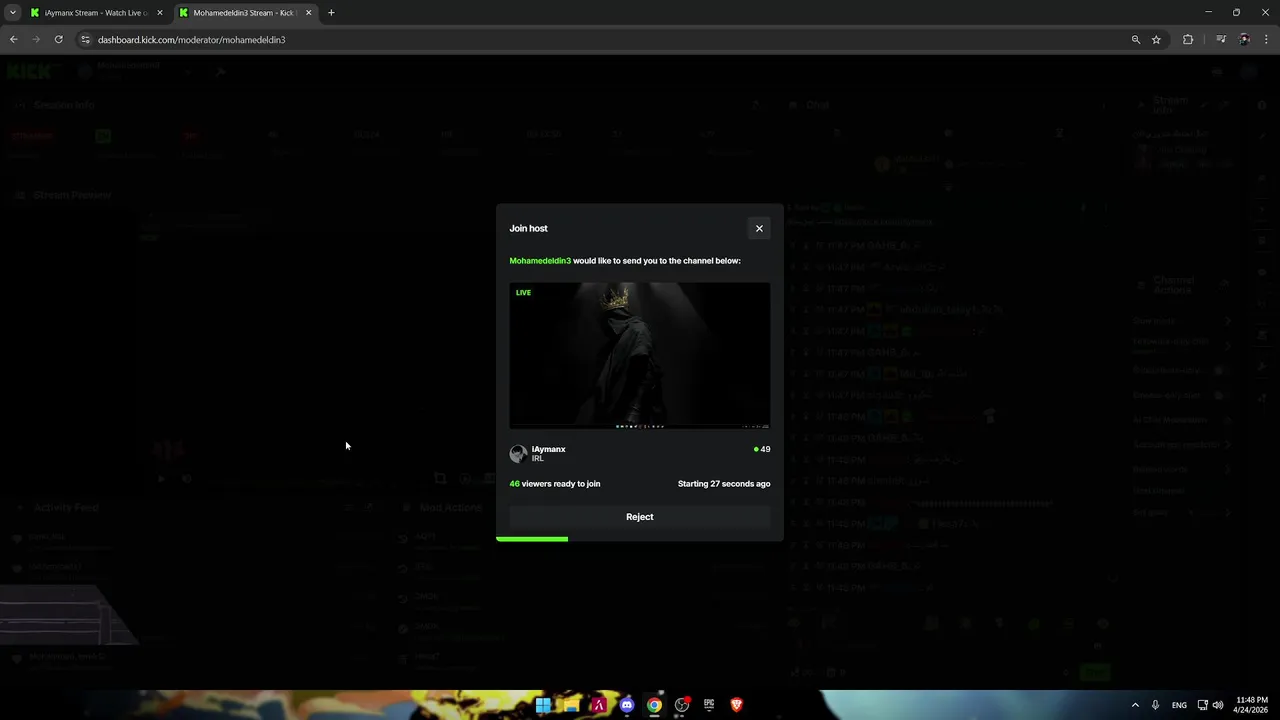Click the Mohamedeldin3 green username link
This screenshot has width=1280, height=720.
click(540, 261)
